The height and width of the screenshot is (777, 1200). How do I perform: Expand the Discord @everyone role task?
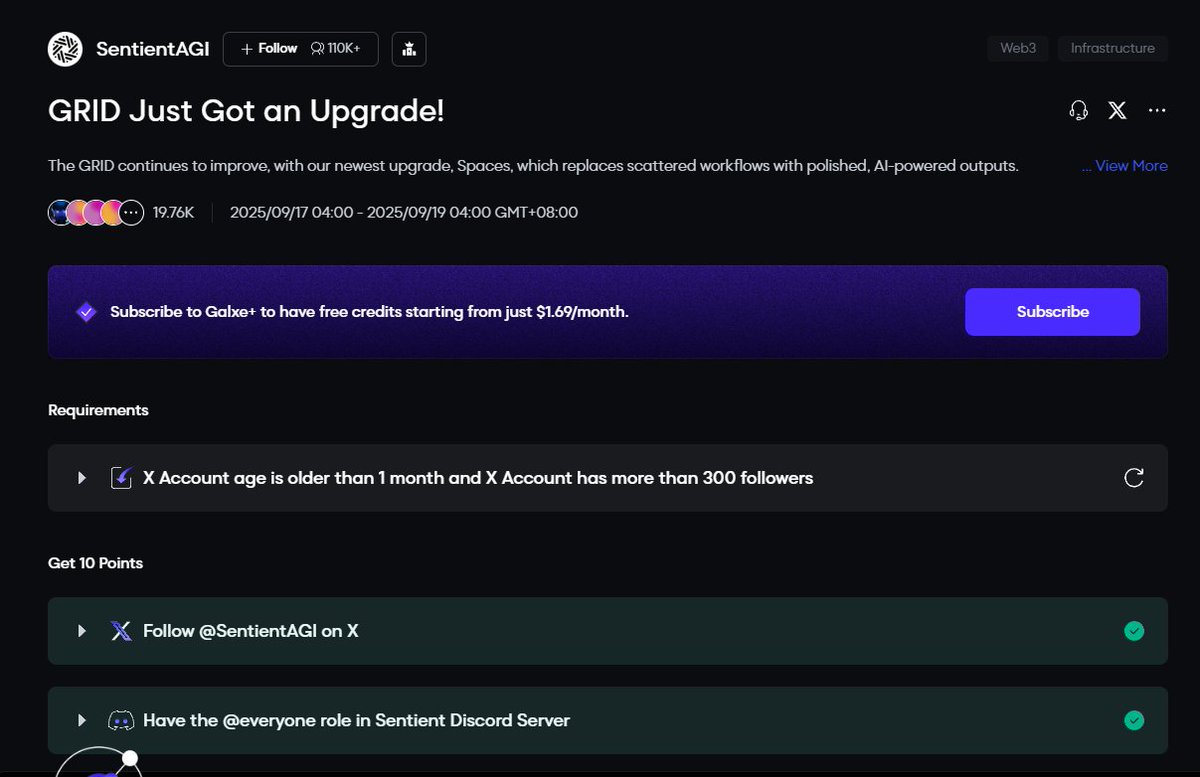pyautogui.click(x=83, y=720)
